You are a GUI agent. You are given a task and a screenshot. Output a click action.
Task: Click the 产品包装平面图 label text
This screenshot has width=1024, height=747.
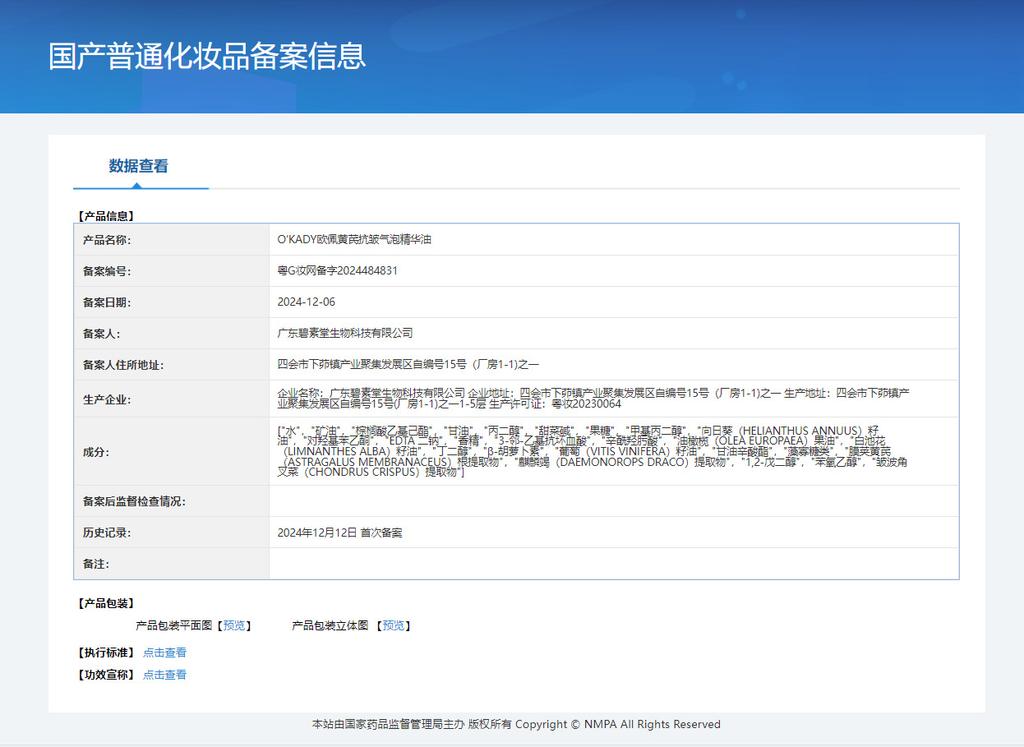tap(174, 626)
